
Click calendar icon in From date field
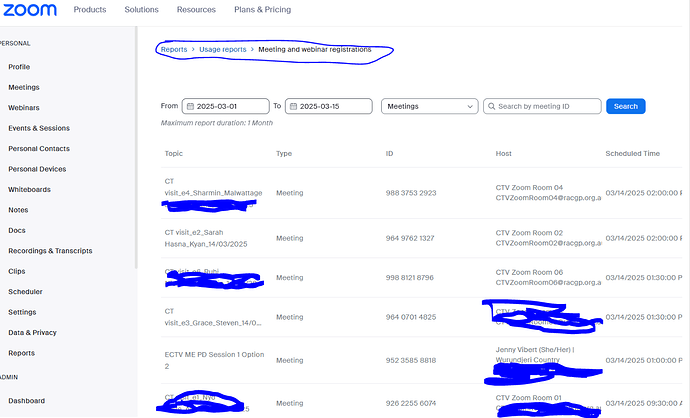click(x=191, y=106)
